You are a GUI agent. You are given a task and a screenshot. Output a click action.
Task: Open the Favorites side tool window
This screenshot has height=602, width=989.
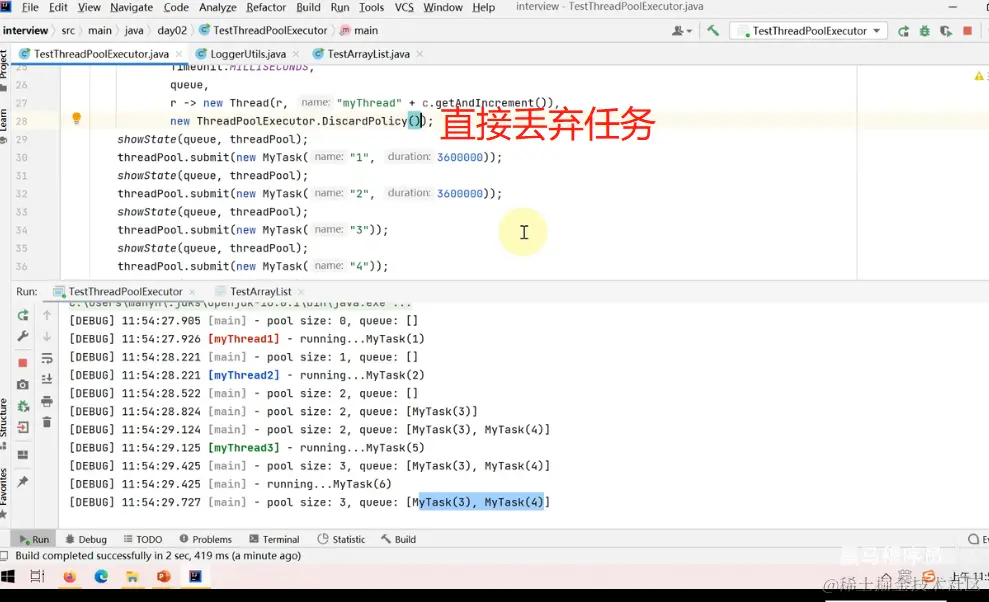pyautogui.click(x=4, y=492)
